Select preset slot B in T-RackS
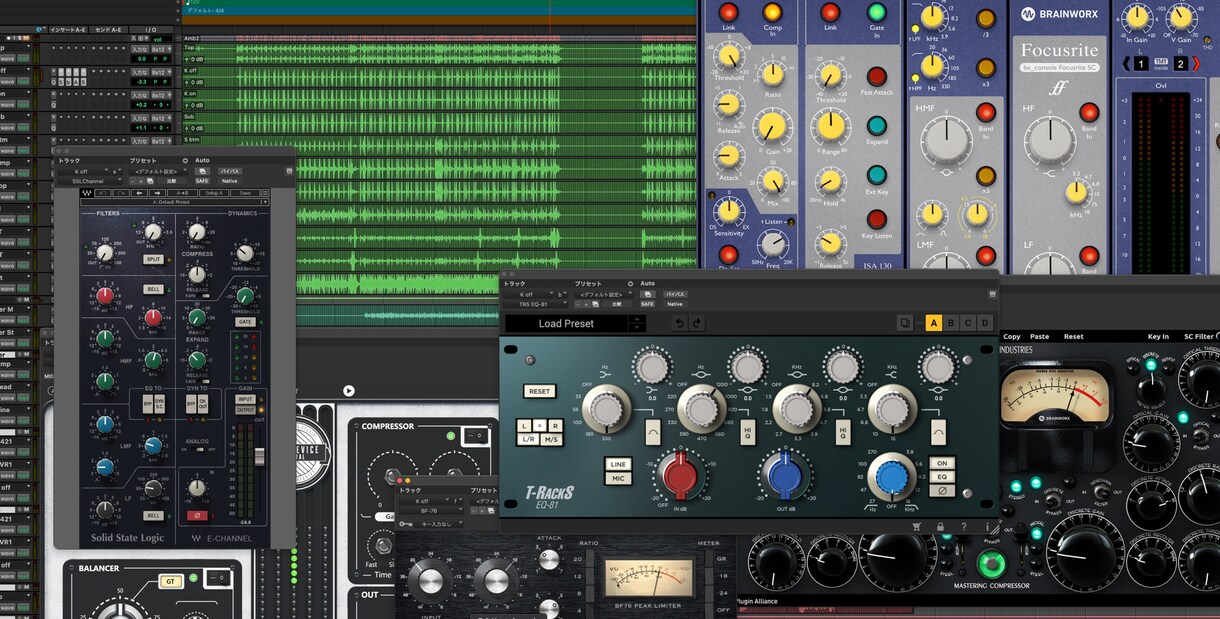Screen dimensions: 1220x619 951,323
